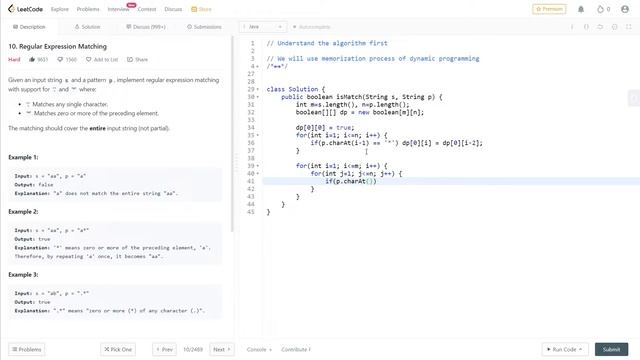
Task: Click the thumbs-down dislike icon
Action: [60, 60]
